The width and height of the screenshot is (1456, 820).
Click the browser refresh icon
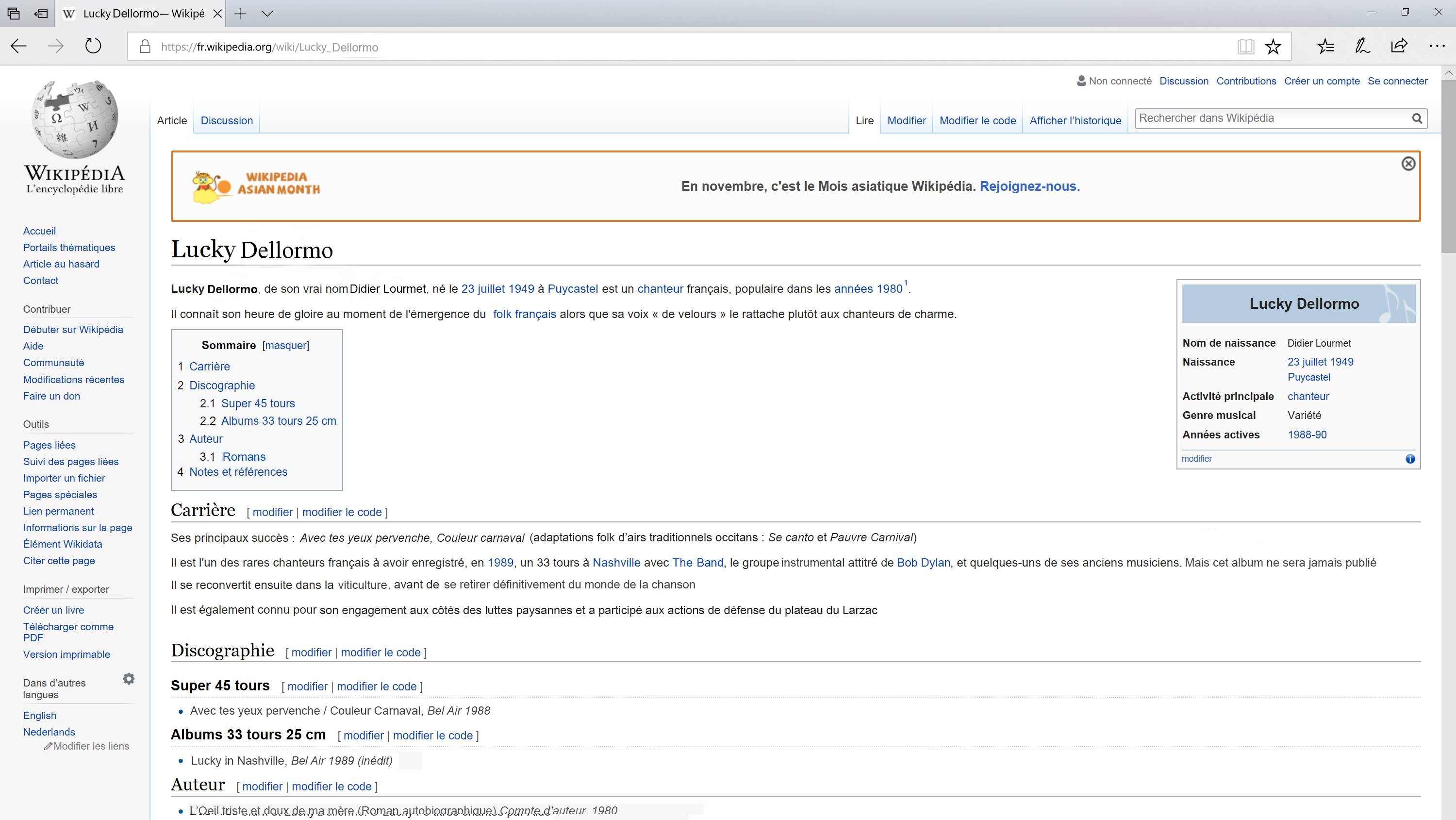(93, 46)
